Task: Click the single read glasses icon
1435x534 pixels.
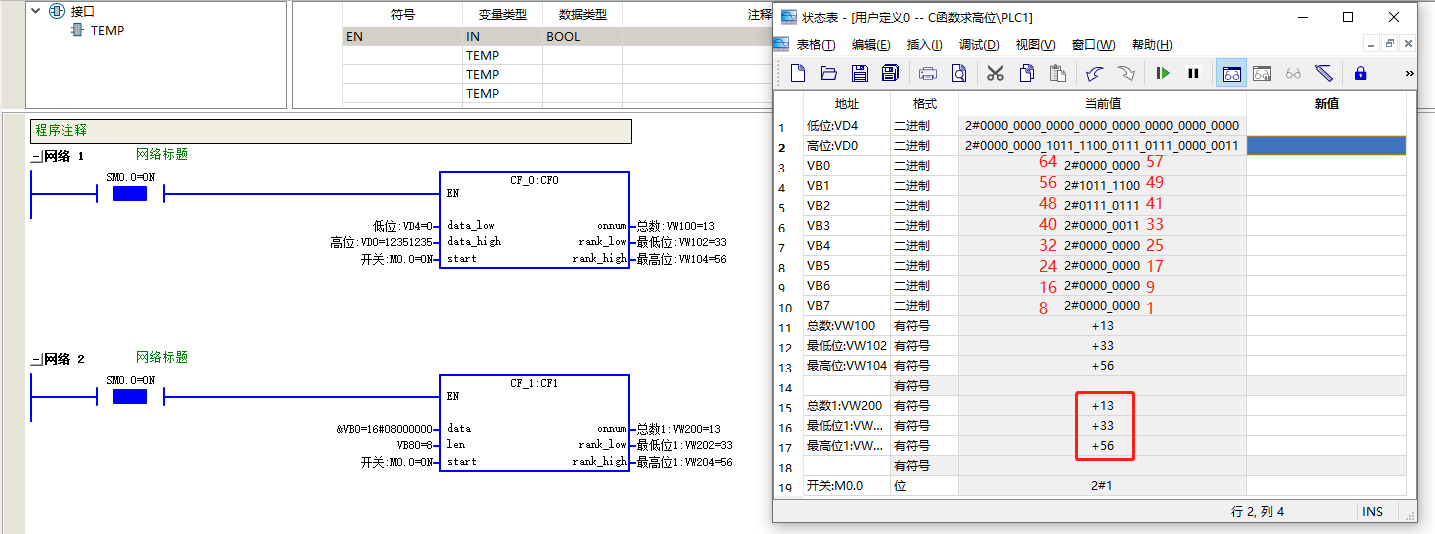Action: coord(1262,73)
